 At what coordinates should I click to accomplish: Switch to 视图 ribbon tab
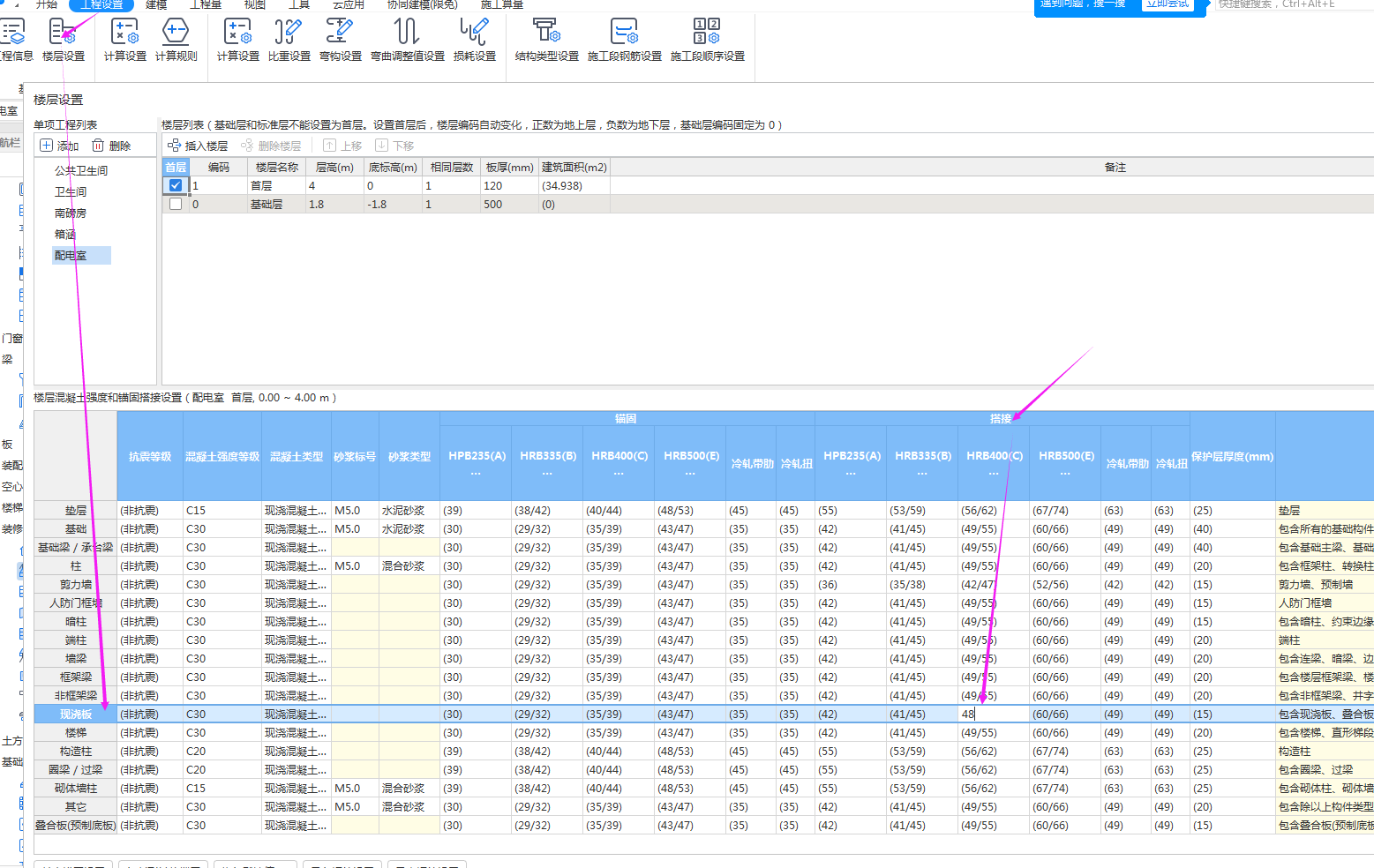click(255, 4)
